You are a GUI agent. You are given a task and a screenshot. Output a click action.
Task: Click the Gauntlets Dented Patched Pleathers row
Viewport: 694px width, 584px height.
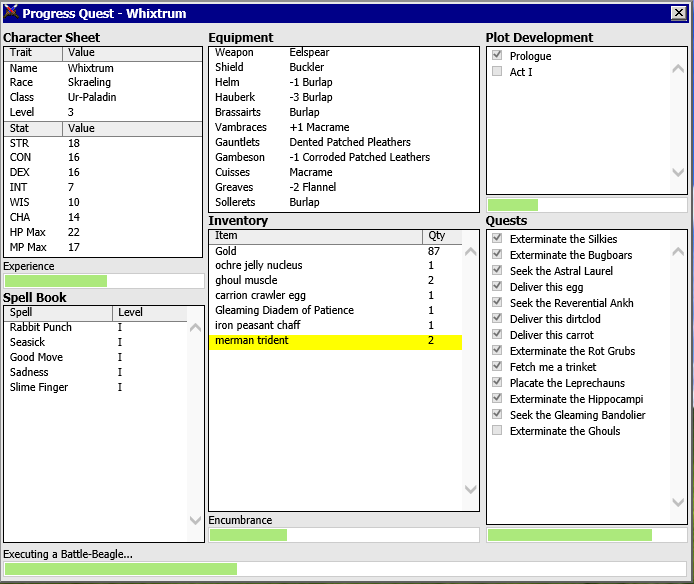click(344, 143)
